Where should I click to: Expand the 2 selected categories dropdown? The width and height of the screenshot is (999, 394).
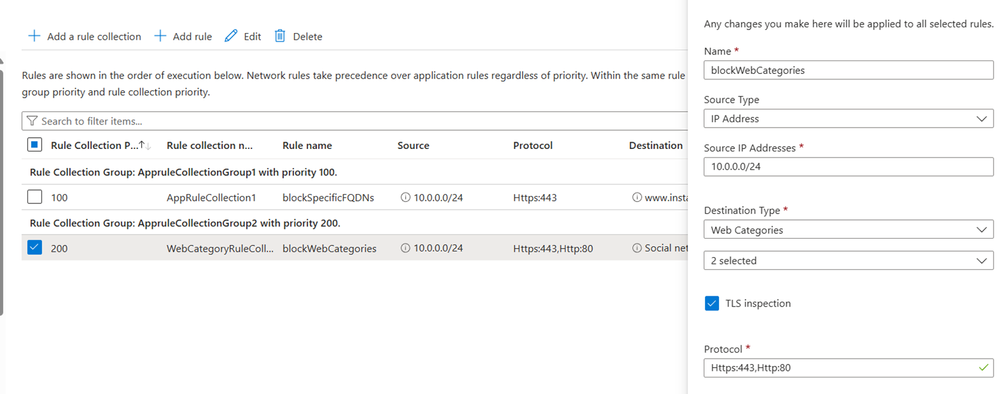click(x=849, y=260)
